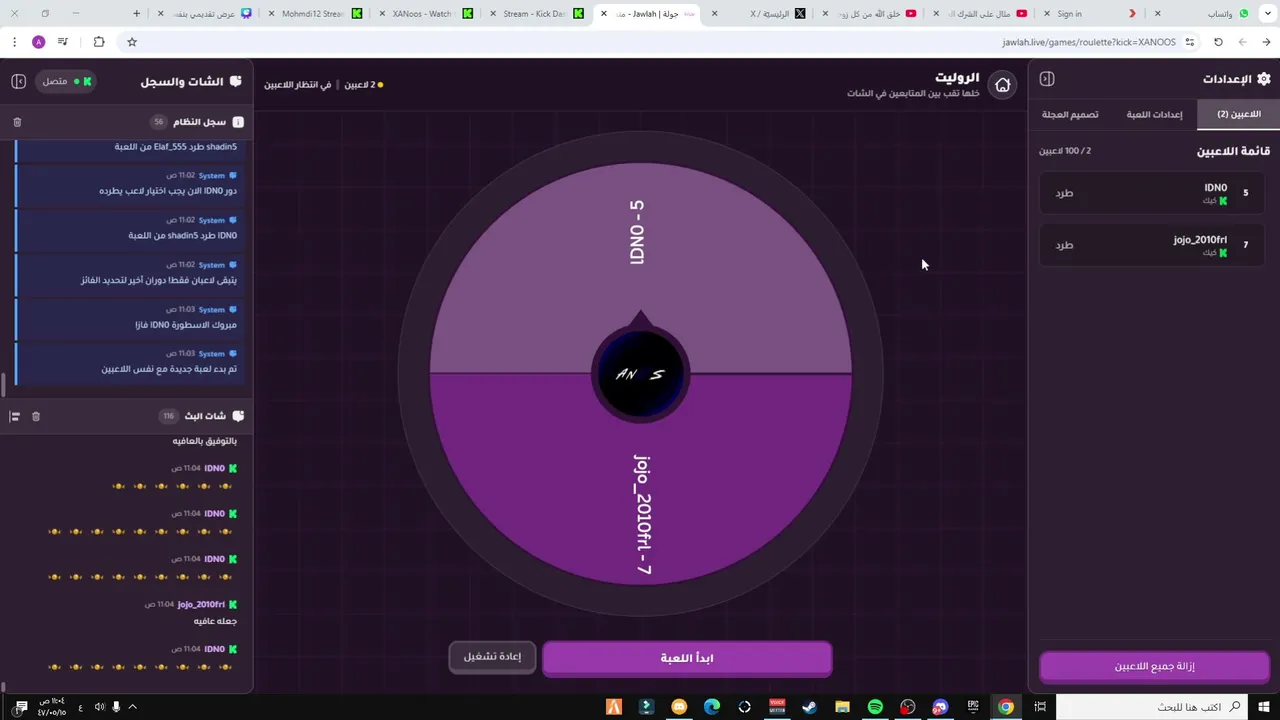Start the game (ابدأ اللعبة)
This screenshot has height=720, width=1280.
coord(687,658)
